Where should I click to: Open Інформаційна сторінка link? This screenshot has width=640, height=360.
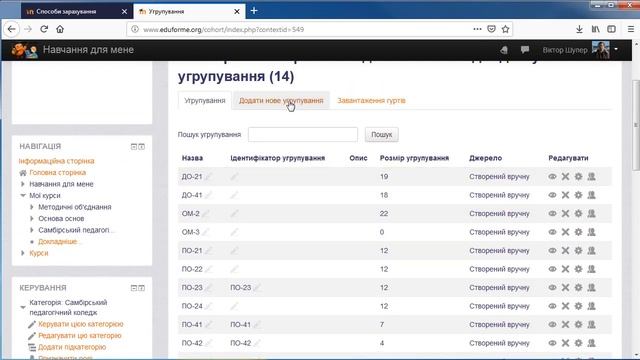(56, 161)
